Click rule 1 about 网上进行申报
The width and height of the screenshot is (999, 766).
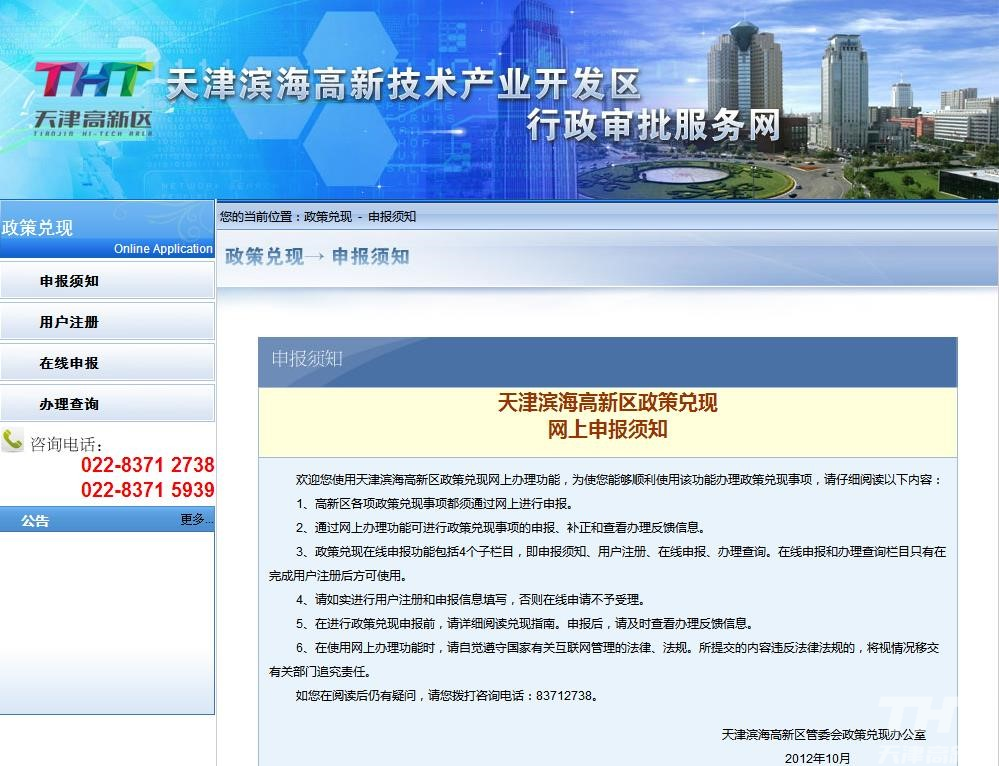click(x=435, y=503)
